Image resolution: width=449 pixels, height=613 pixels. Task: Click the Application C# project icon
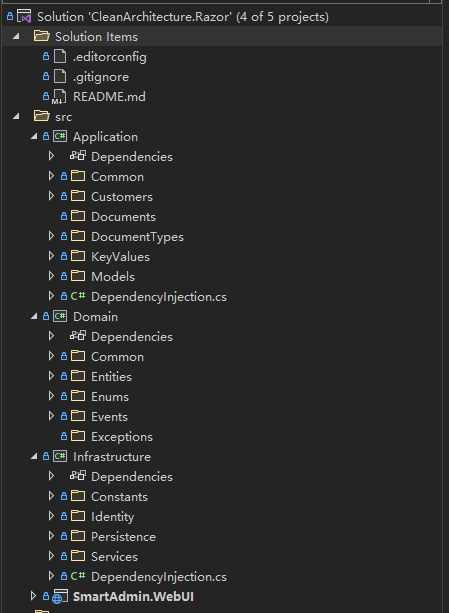tap(60, 136)
